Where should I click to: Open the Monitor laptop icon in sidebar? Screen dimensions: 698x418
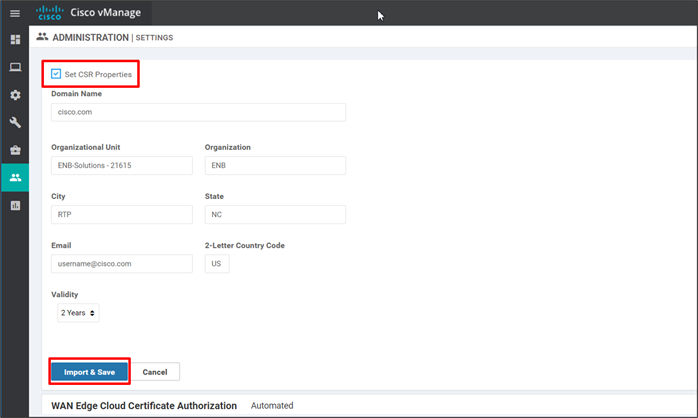(15, 67)
